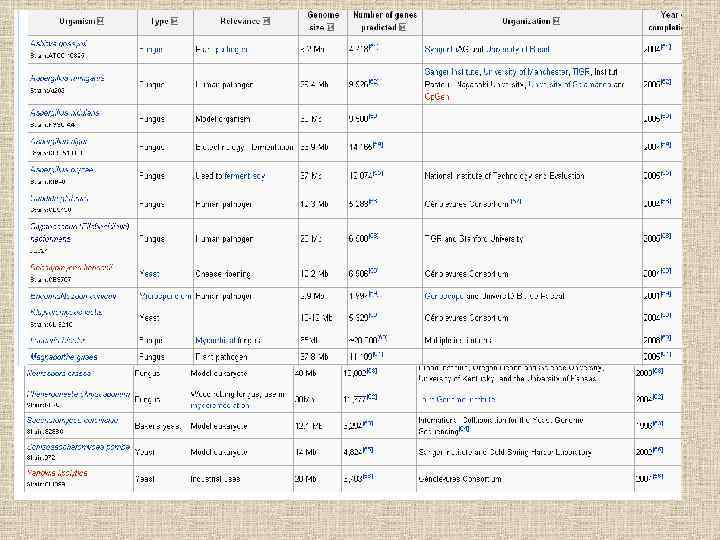
Task: Open citation after 'Sequencing' in Saccharomyces cerevisiae row
Action: pyautogui.click(x=464, y=429)
